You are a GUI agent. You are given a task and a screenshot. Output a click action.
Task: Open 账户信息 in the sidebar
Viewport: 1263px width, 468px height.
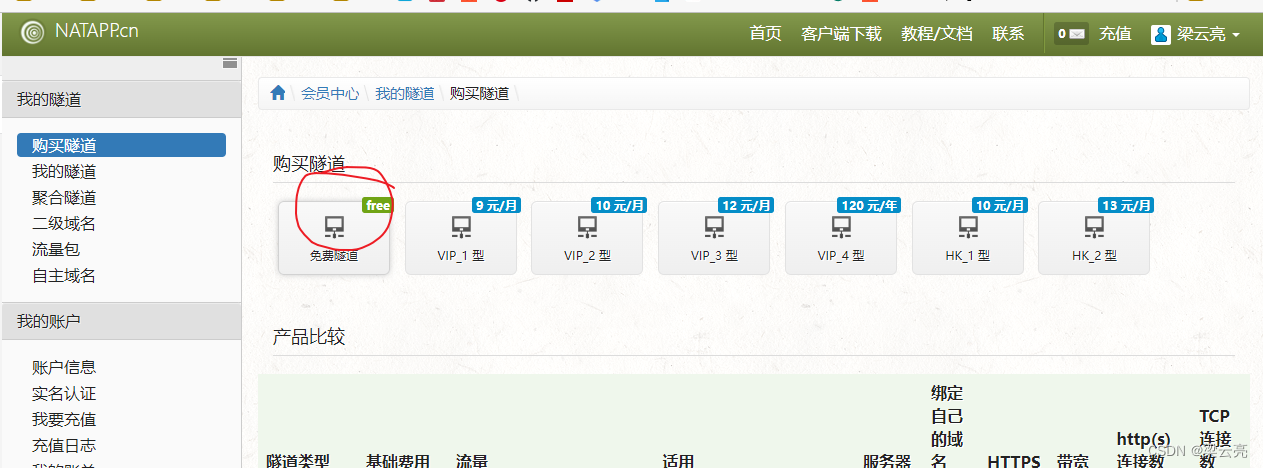point(64,367)
